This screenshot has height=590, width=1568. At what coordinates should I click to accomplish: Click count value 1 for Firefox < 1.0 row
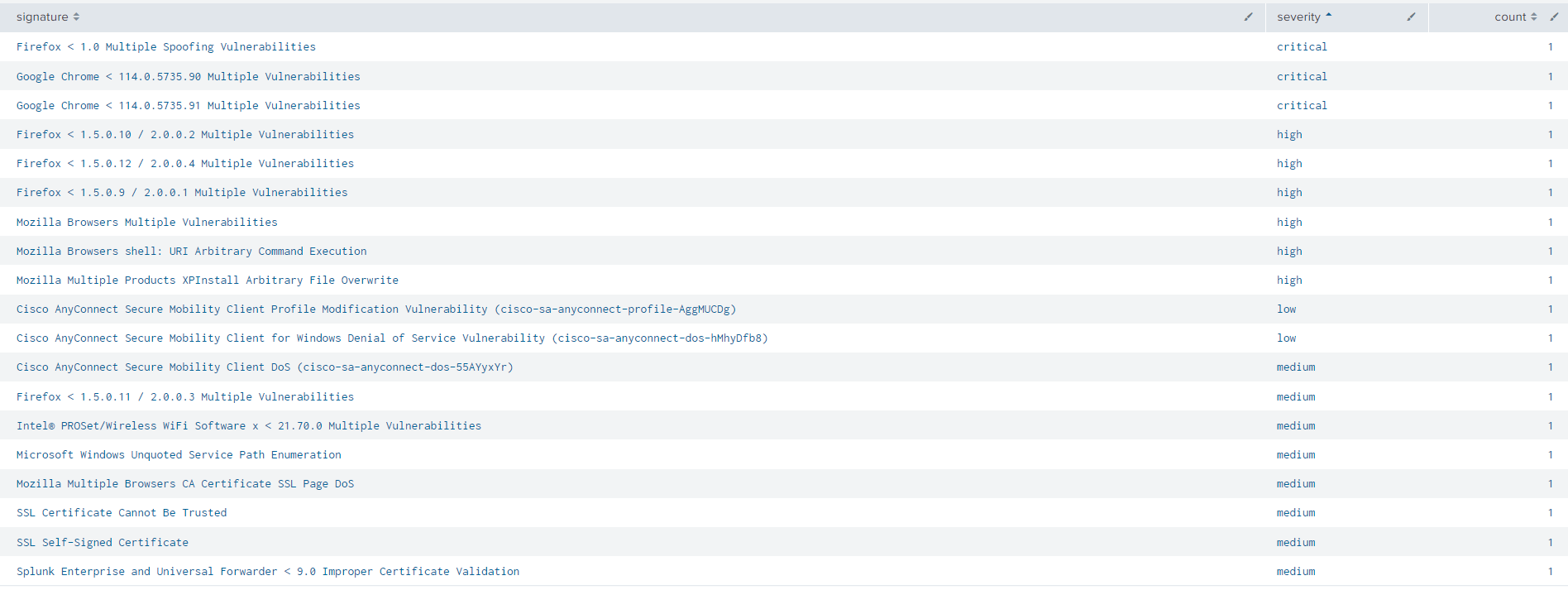point(1551,47)
